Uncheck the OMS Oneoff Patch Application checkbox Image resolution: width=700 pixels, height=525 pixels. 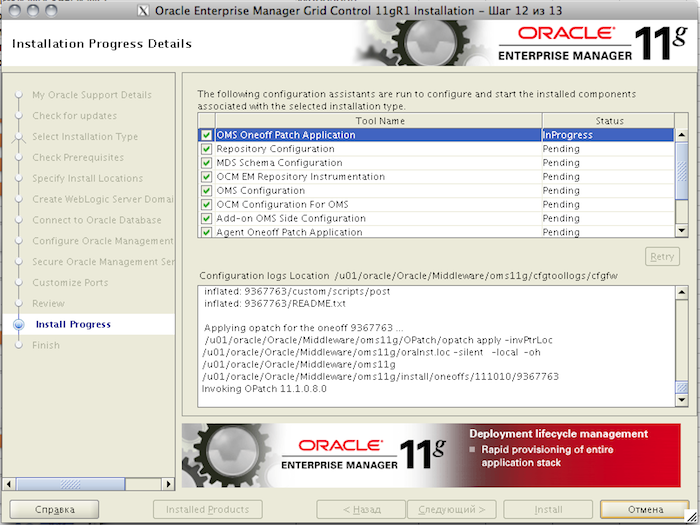[x=206, y=135]
